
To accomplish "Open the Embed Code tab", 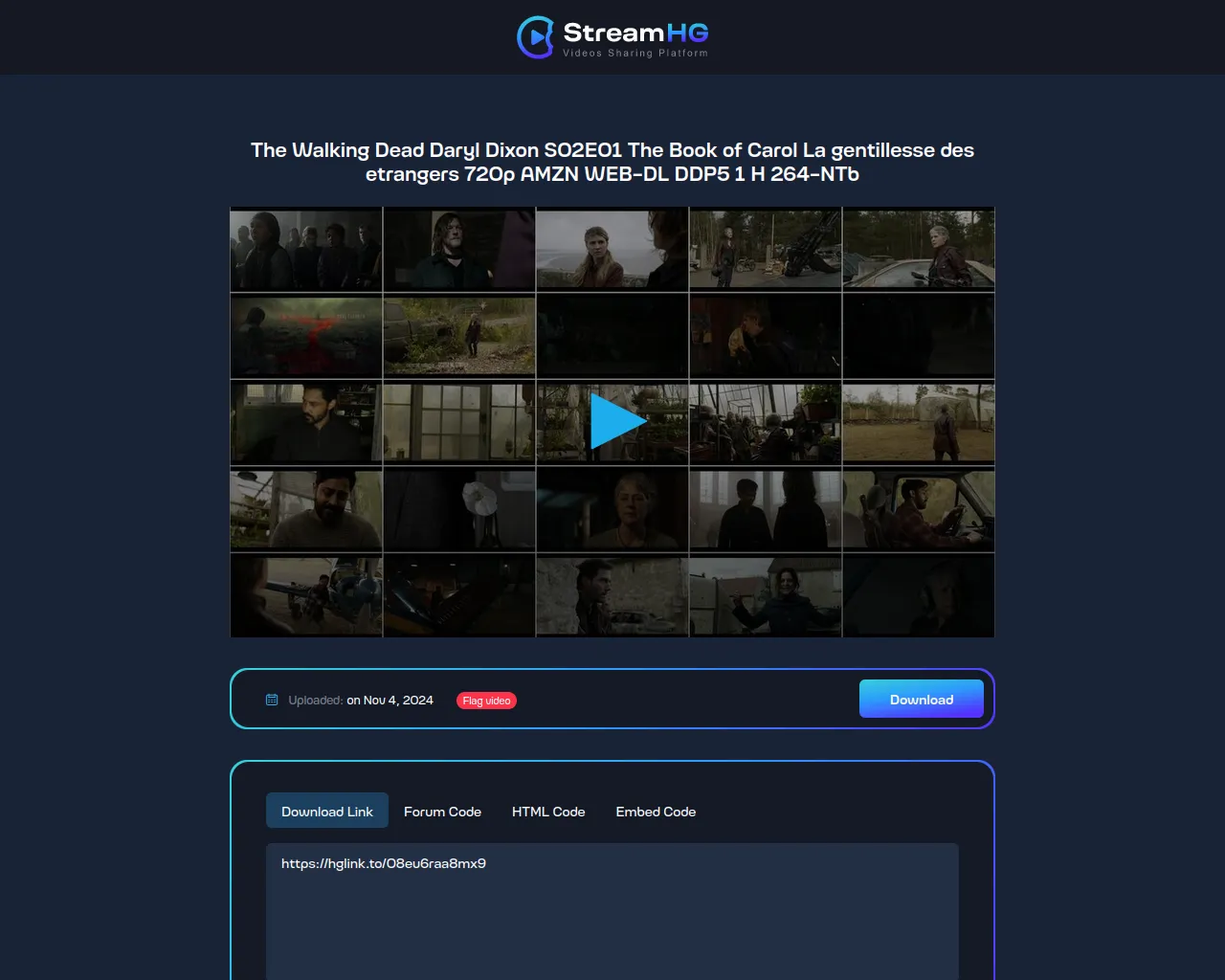I will [656, 811].
